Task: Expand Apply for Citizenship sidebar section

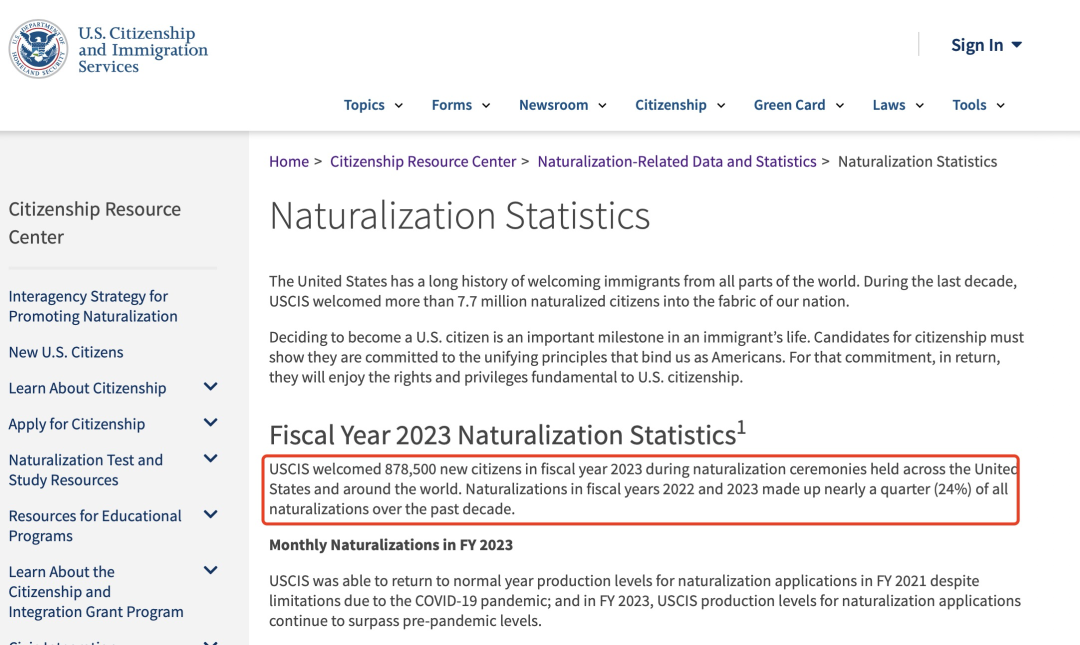Action: coord(210,423)
